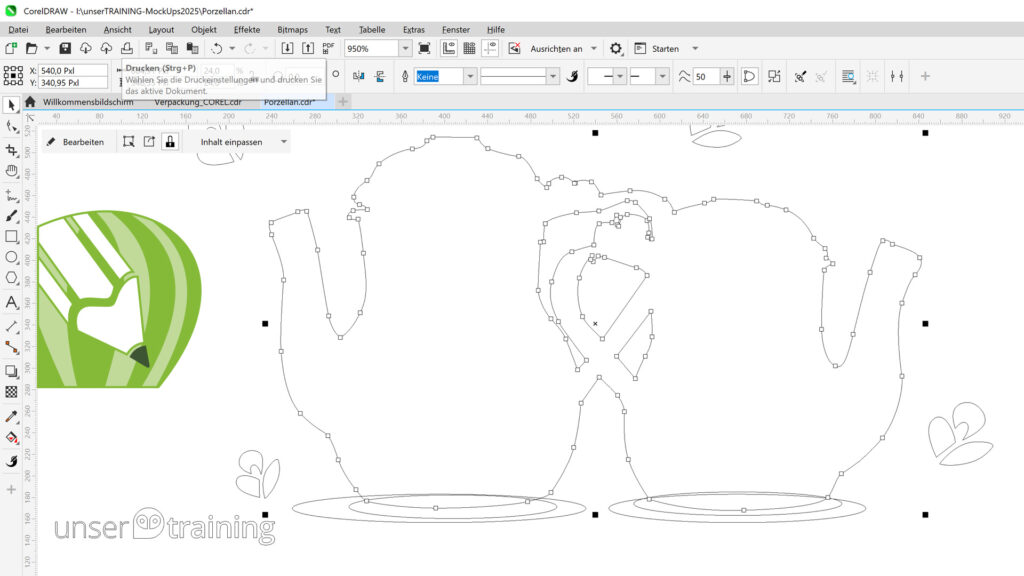The height and width of the screenshot is (576, 1024).
Task: Click the Publish to PDF icon
Action: 328,48
